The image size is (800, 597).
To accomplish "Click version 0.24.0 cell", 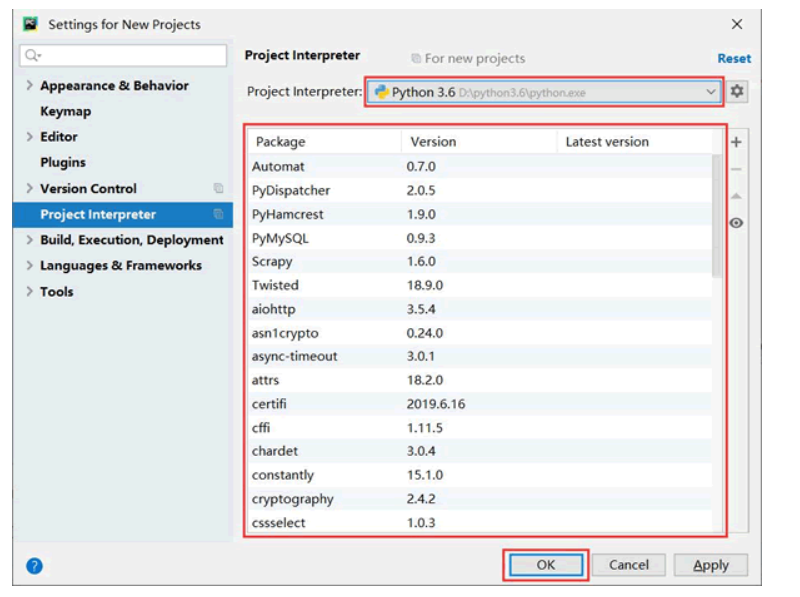I will [424, 333].
